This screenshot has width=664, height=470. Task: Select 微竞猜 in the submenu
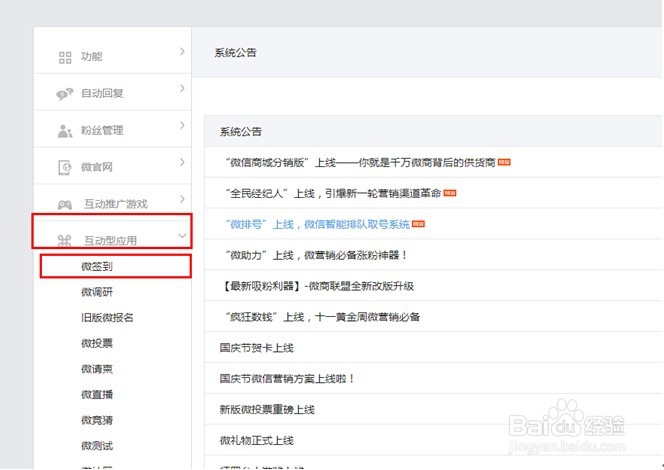click(97, 420)
